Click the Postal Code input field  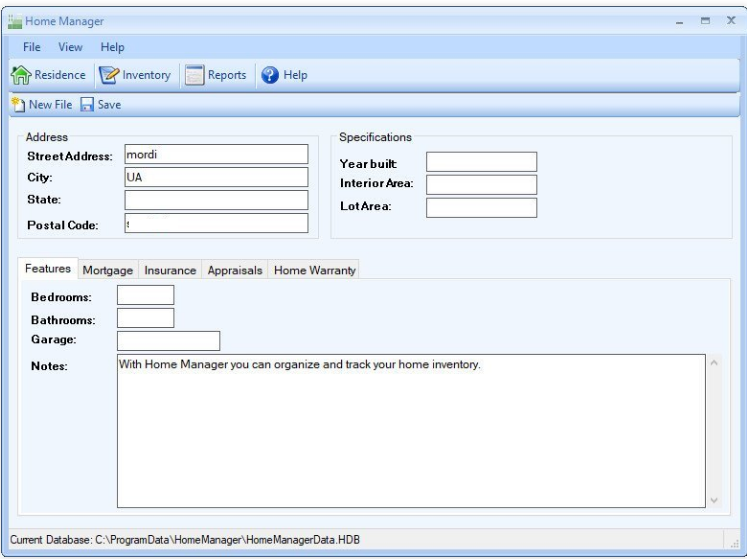(x=216, y=223)
